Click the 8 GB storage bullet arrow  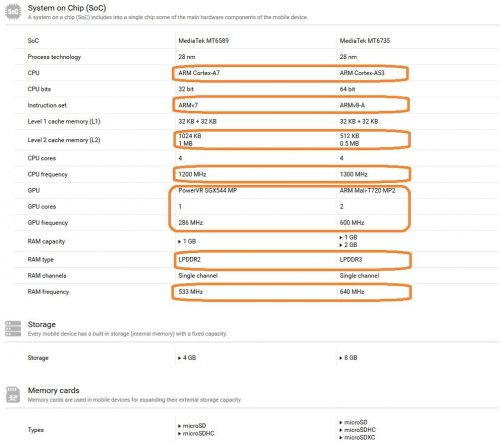[341, 358]
